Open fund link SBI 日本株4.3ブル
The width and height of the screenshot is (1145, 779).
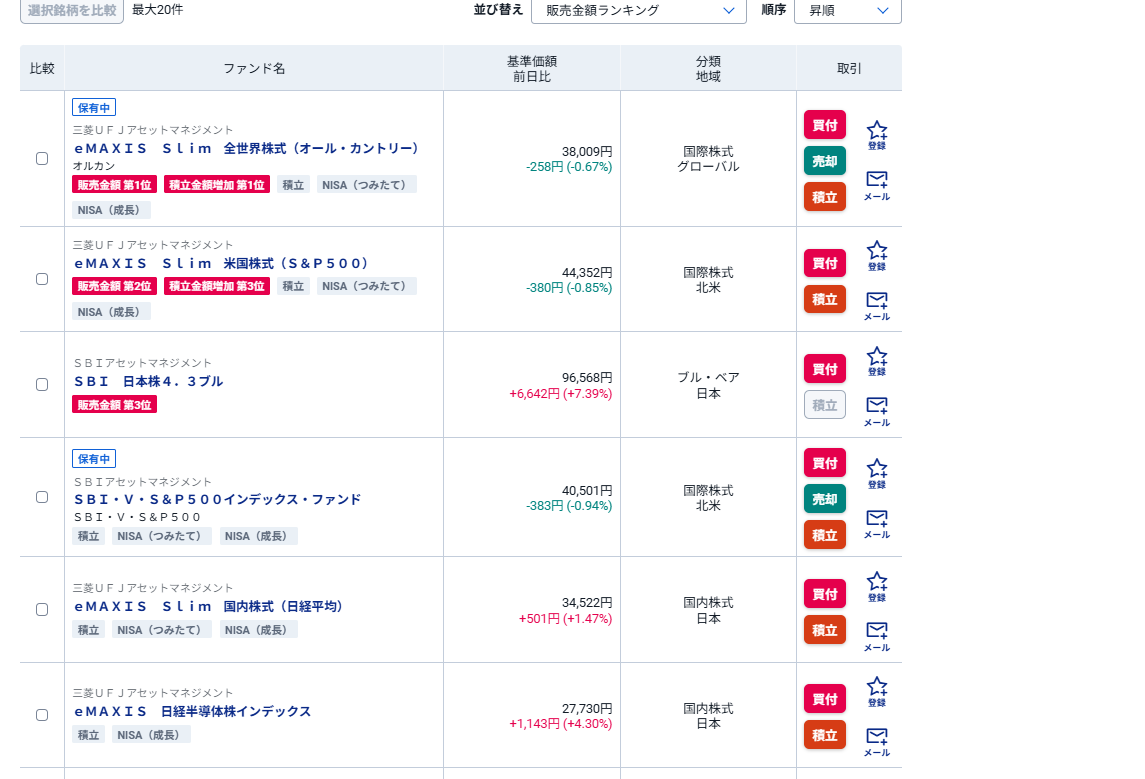[x=148, y=381]
